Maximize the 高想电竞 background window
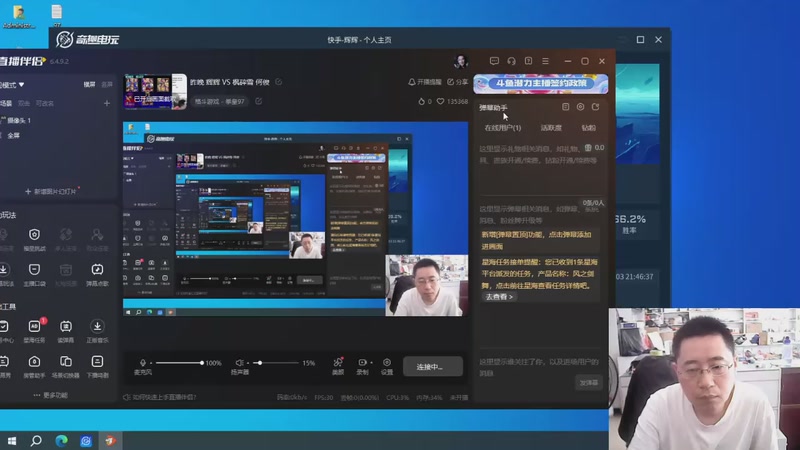This screenshot has height=450, width=800. (x=640, y=40)
